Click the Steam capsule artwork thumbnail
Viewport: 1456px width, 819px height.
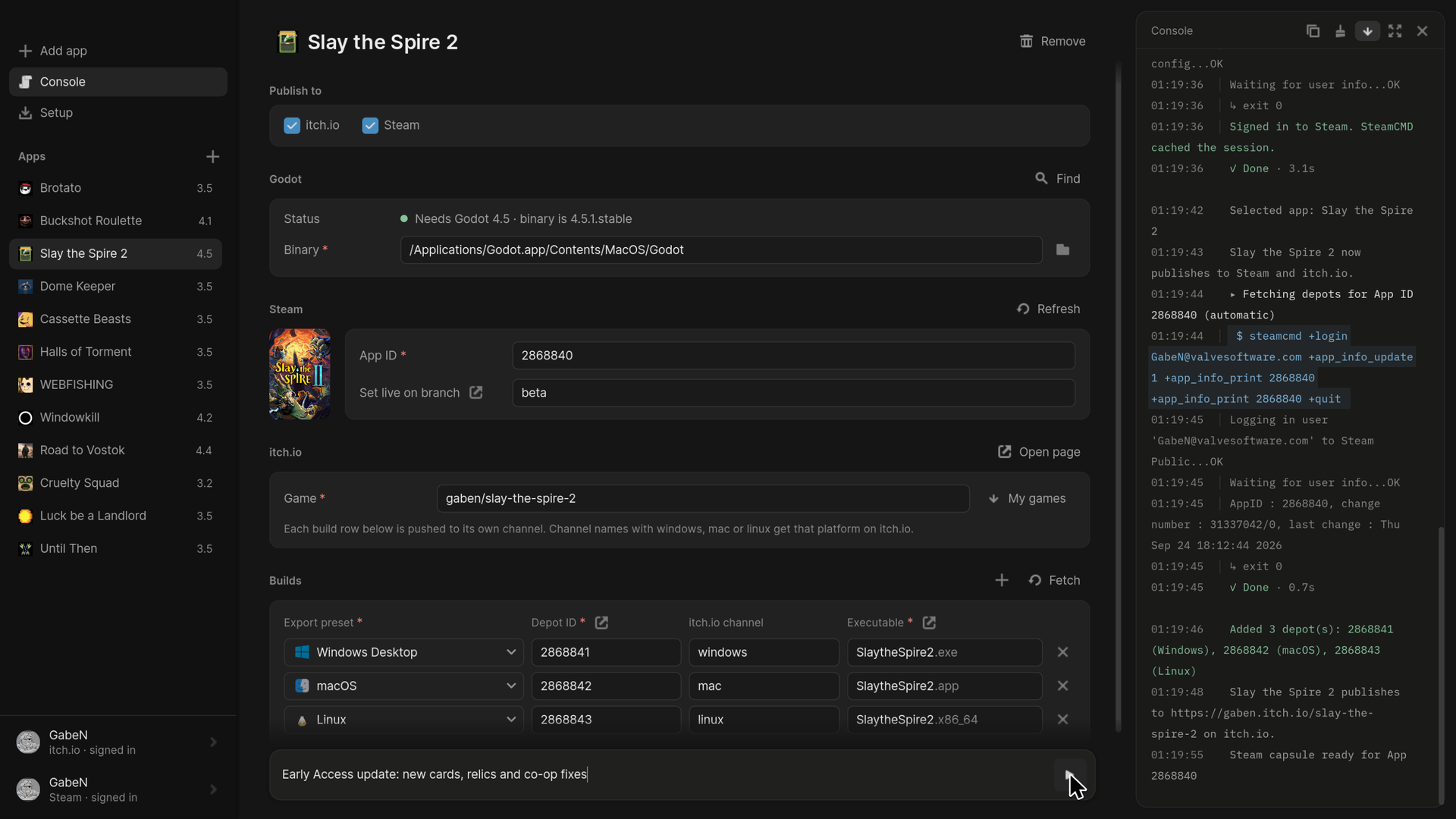tap(300, 374)
